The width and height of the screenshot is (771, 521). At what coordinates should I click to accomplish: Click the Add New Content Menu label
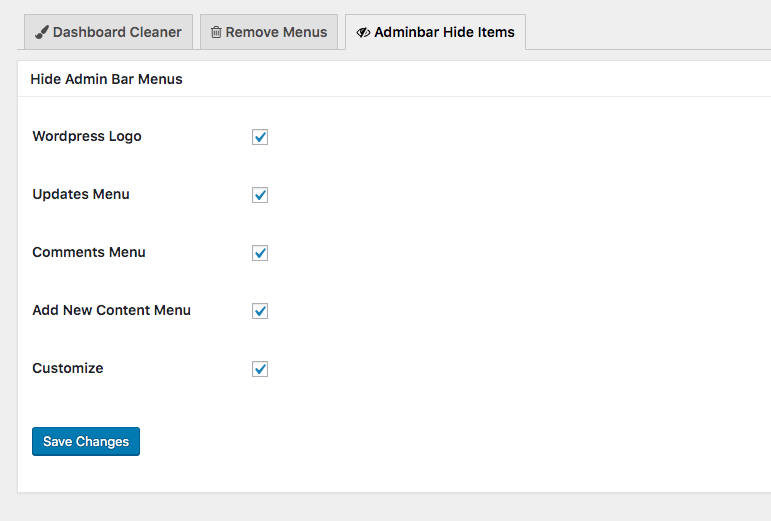[x=112, y=310]
